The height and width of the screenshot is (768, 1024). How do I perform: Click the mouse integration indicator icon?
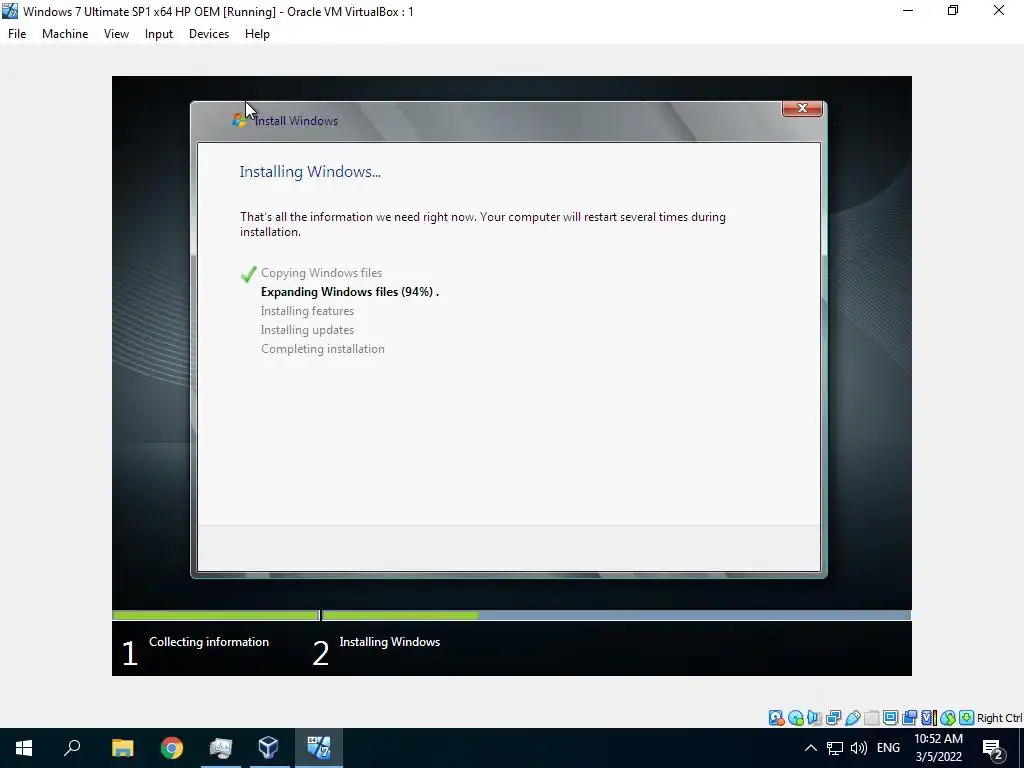pyautogui.click(x=948, y=718)
